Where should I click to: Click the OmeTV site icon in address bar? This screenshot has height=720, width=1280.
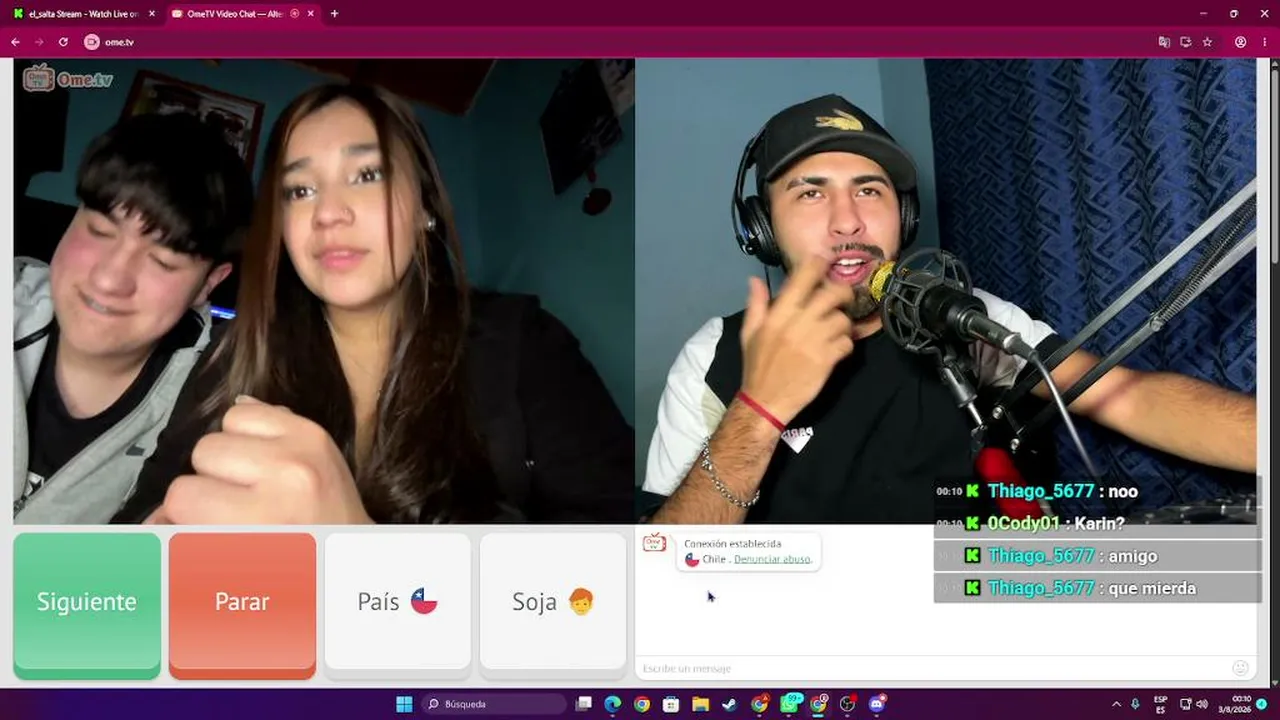(92, 42)
